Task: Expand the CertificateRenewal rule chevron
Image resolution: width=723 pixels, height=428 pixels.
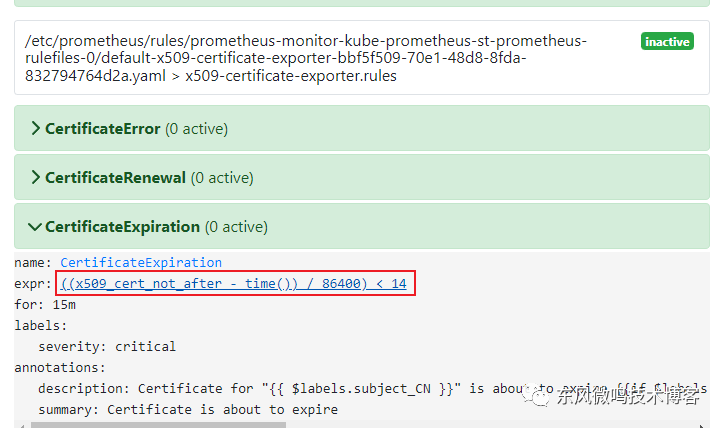Action: click(35, 177)
